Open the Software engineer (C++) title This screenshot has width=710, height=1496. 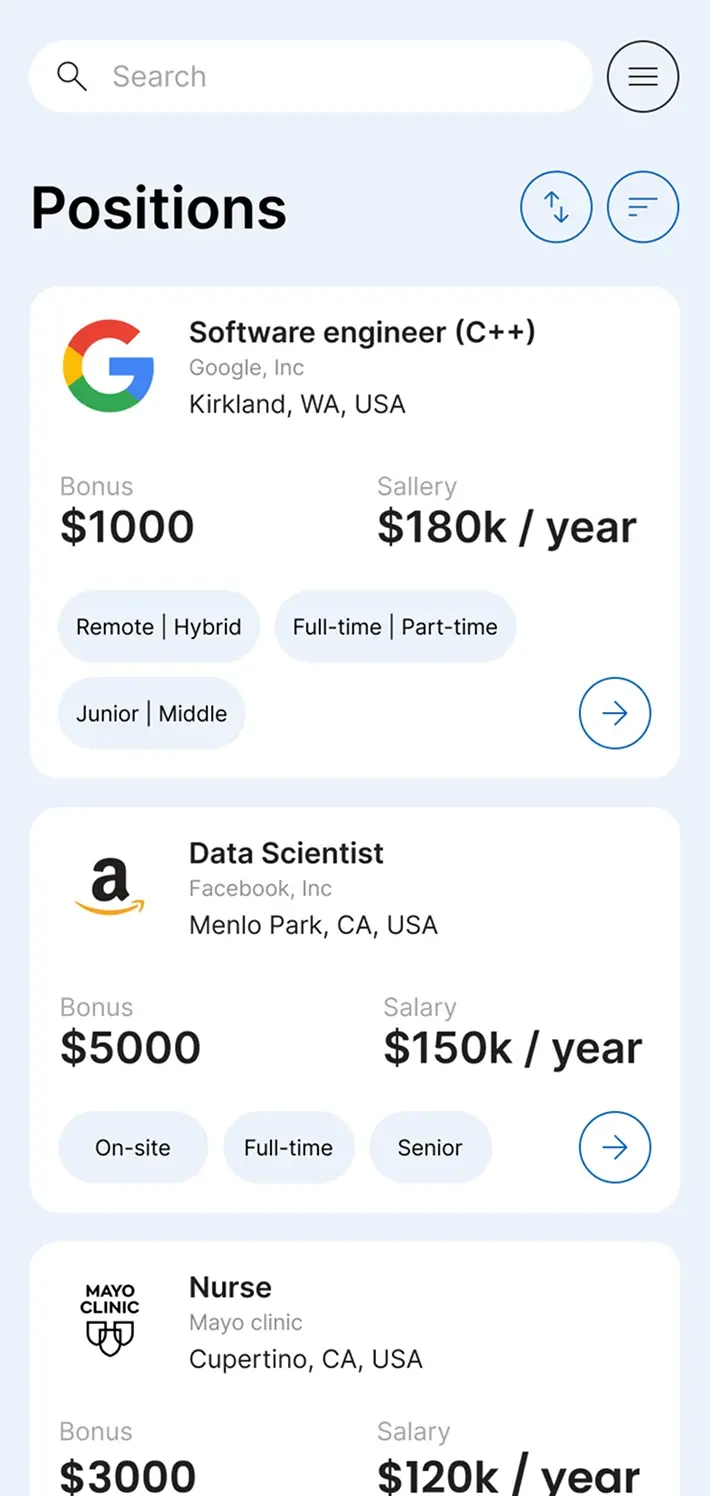[362, 332]
